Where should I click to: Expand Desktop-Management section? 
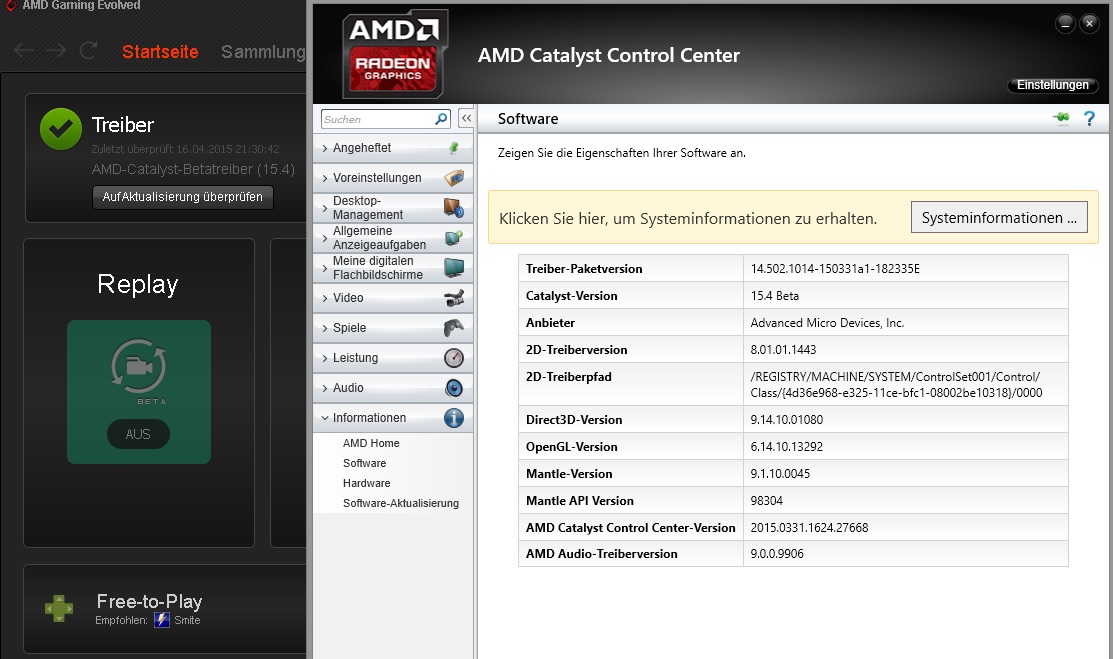(x=325, y=208)
